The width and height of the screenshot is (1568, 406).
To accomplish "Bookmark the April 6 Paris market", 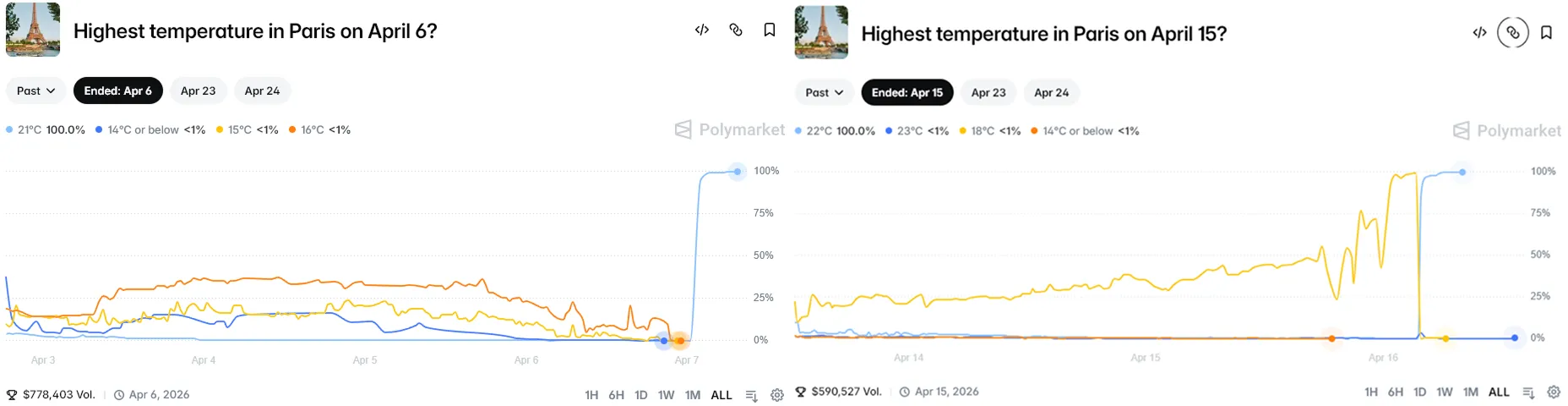I will tap(770, 30).
